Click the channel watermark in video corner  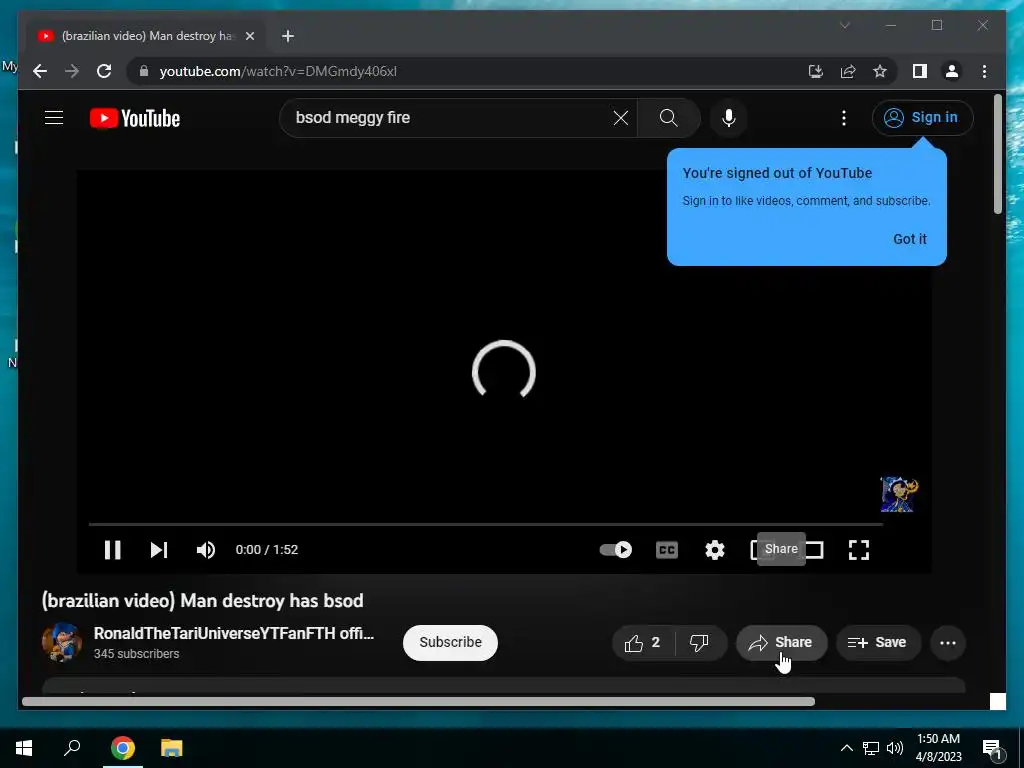(899, 494)
